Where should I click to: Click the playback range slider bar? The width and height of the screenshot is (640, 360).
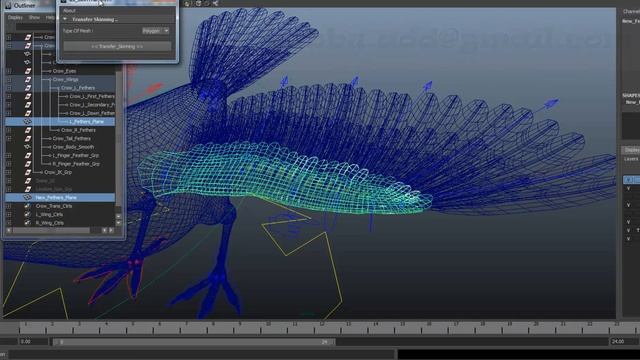(x=194, y=342)
